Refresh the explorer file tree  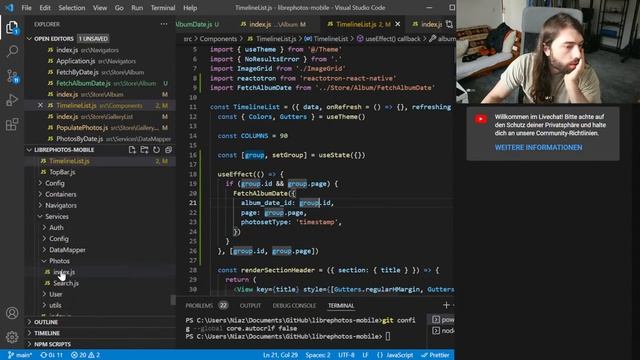click(x=157, y=150)
